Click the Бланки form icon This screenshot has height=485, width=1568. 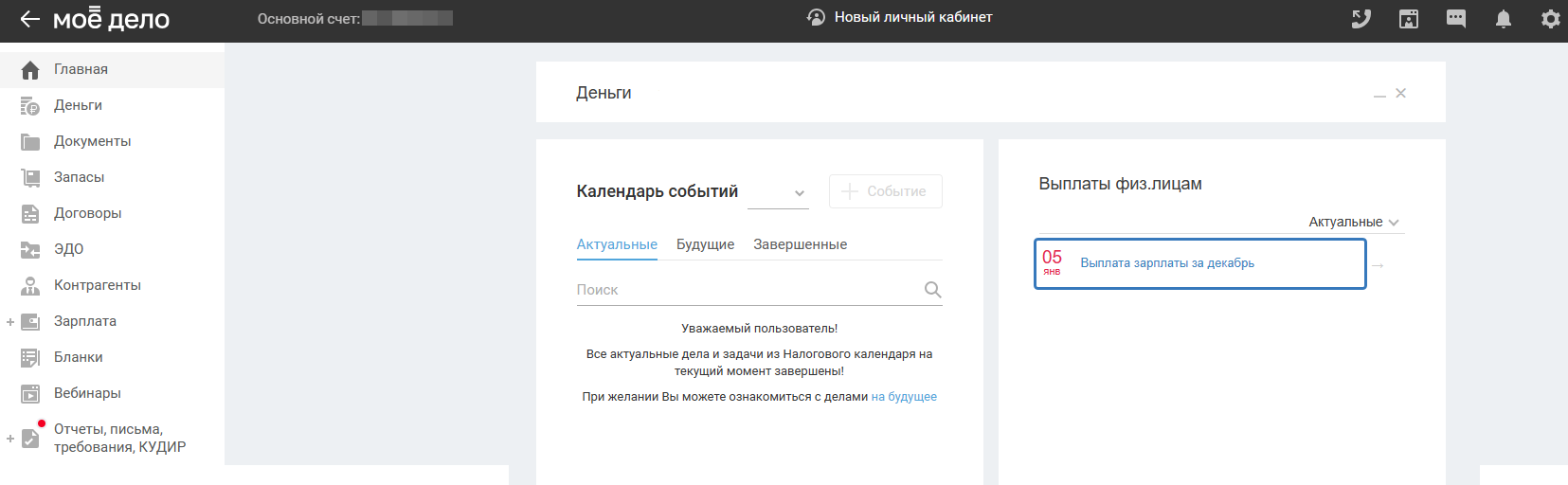coord(30,358)
